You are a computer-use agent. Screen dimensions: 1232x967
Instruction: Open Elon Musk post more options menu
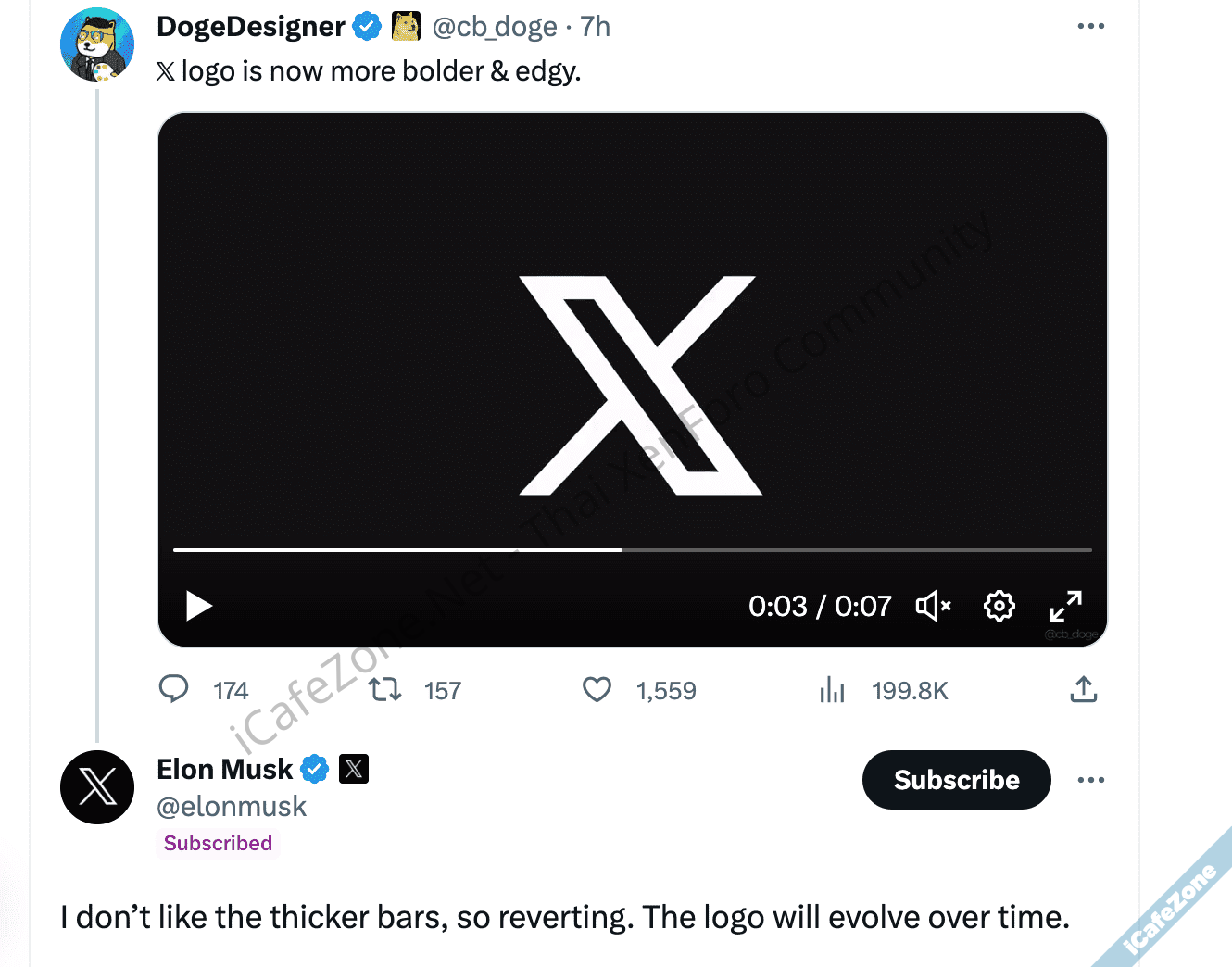pyautogui.click(x=1090, y=780)
